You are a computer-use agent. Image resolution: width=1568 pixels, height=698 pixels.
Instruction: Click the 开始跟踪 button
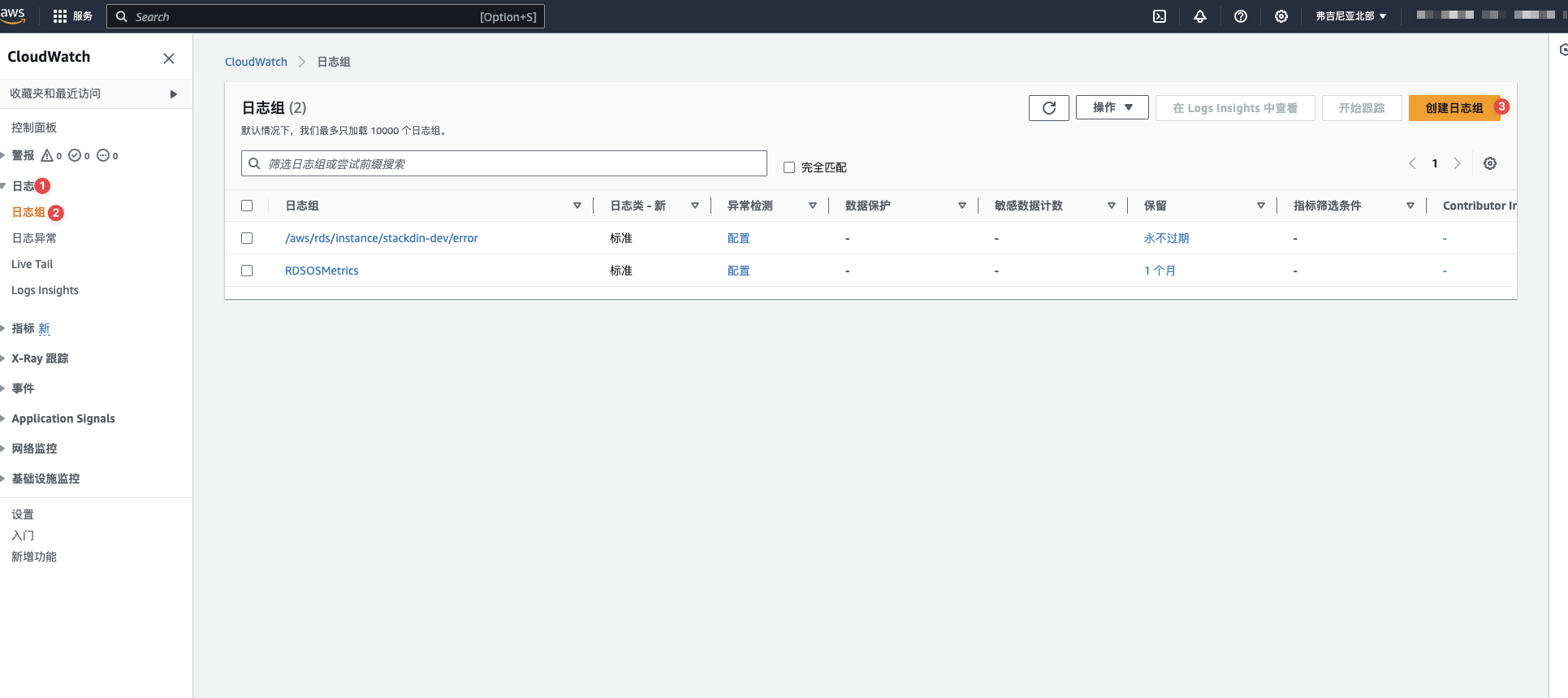coord(1362,108)
